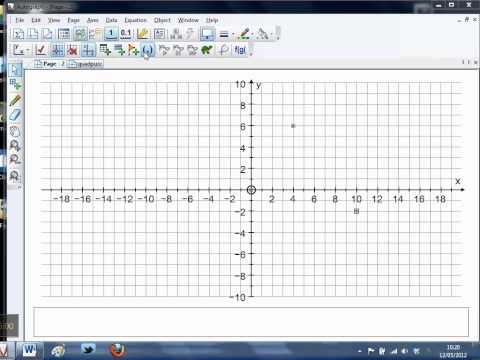Open the fill style dropdown arrow
Screen dimensions: 480x360
pyautogui.click(x=272, y=34)
